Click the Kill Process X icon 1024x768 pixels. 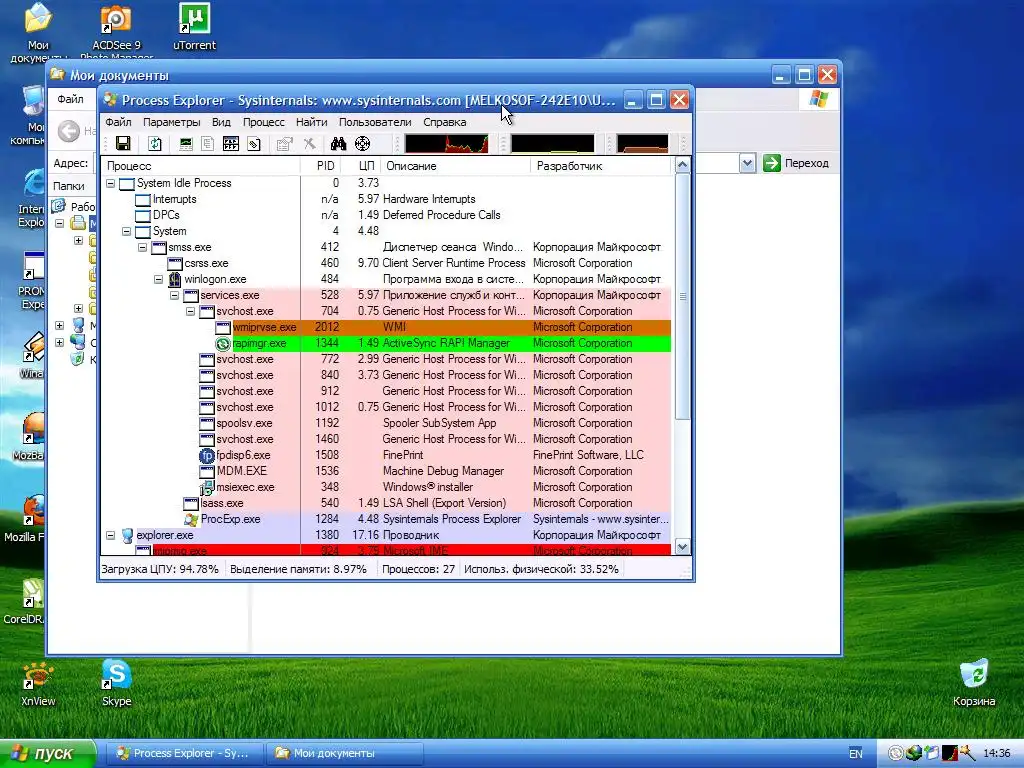click(x=310, y=144)
